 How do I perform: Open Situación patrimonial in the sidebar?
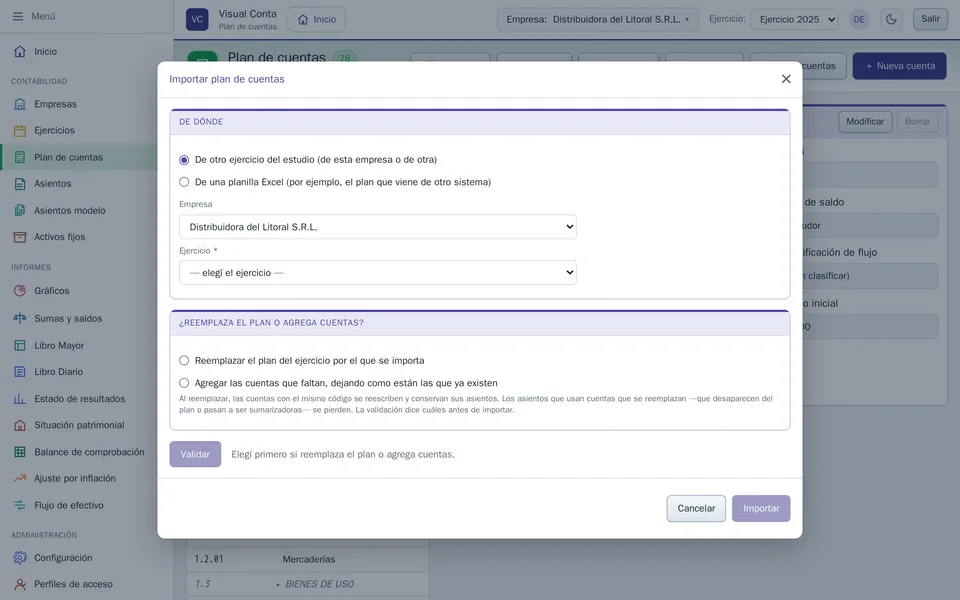click(x=79, y=425)
